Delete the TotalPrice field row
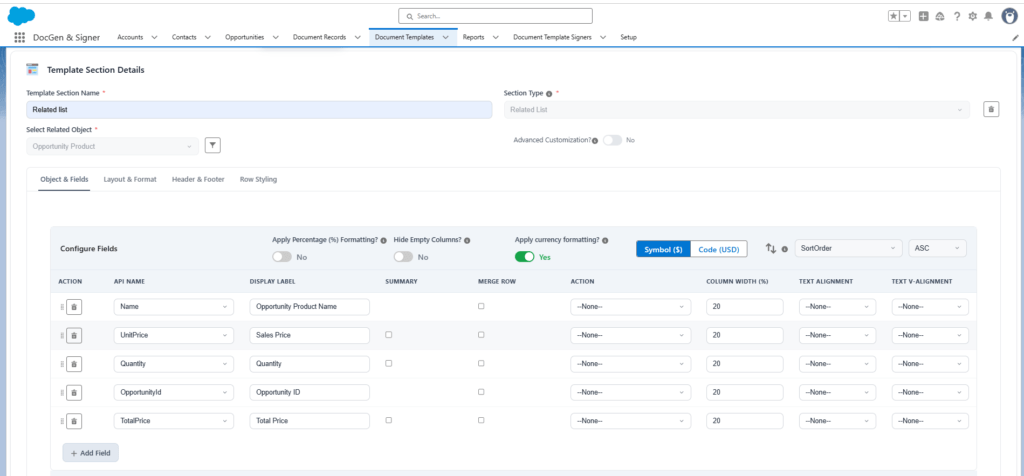Viewport: 1024px width, 476px height. click(x=74, y=421)
